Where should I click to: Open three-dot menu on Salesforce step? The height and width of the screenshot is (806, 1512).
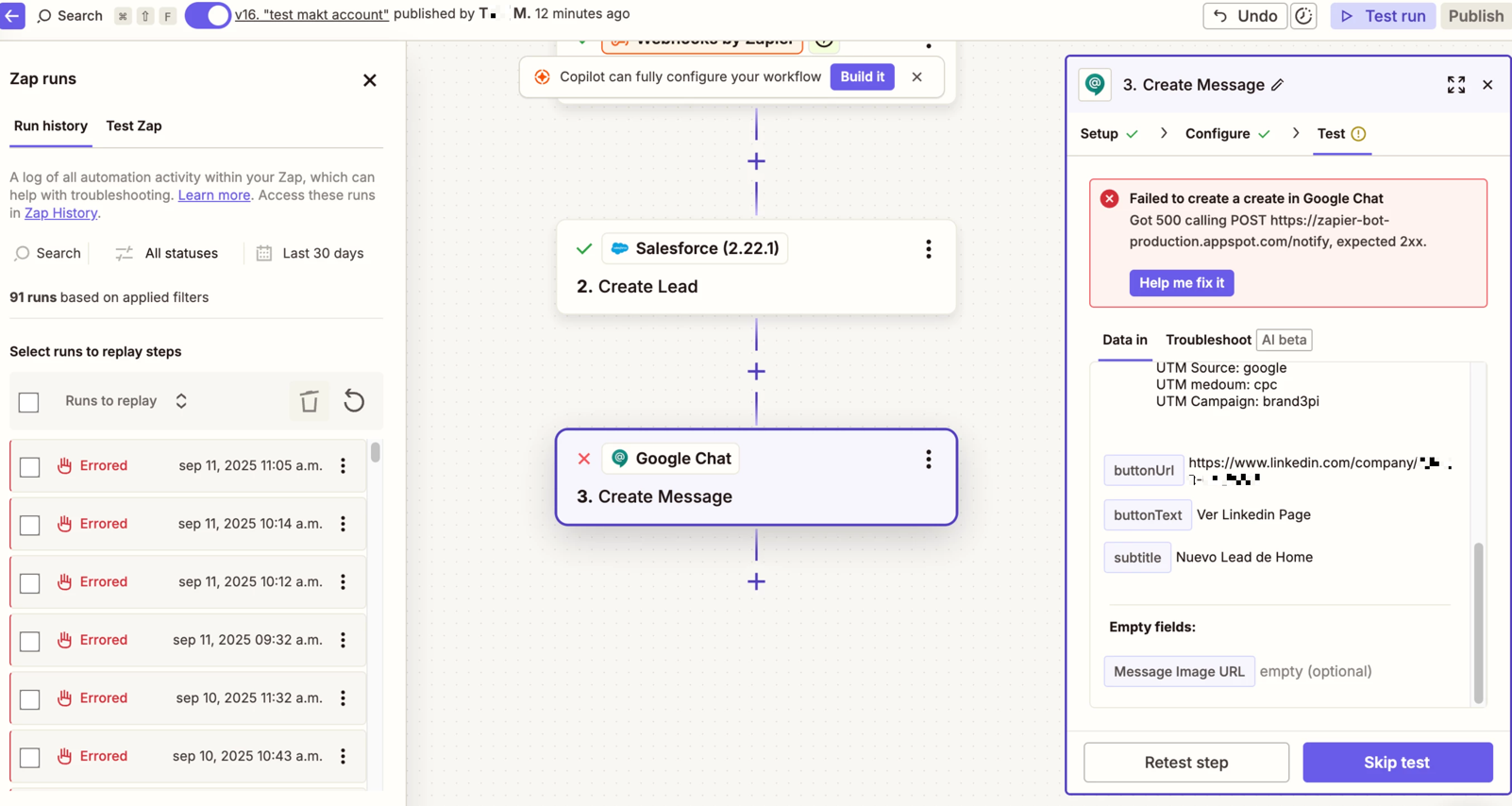pyautogui.click(x=928, y=248)
